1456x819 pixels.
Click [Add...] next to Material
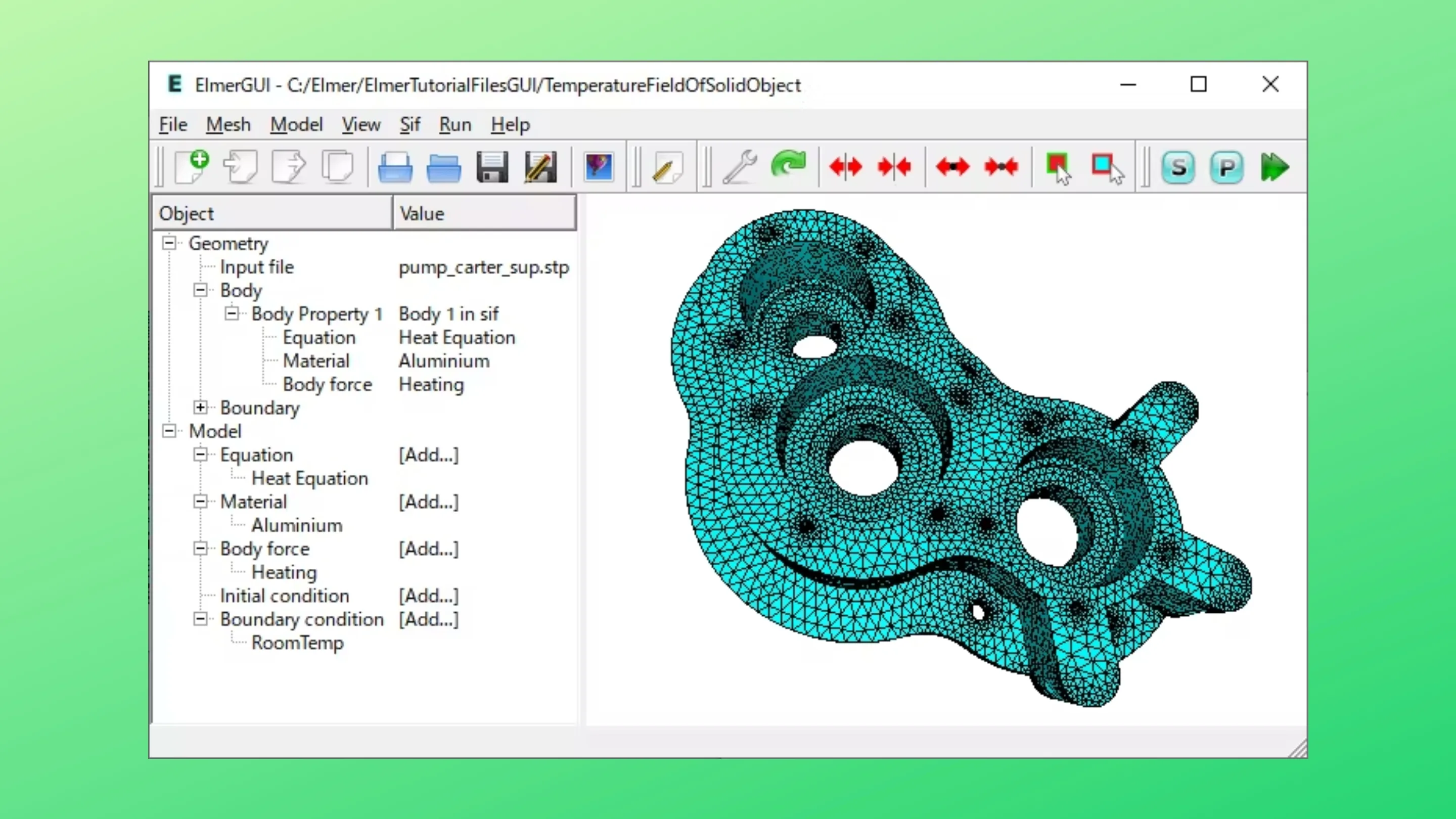coord(428,502)
